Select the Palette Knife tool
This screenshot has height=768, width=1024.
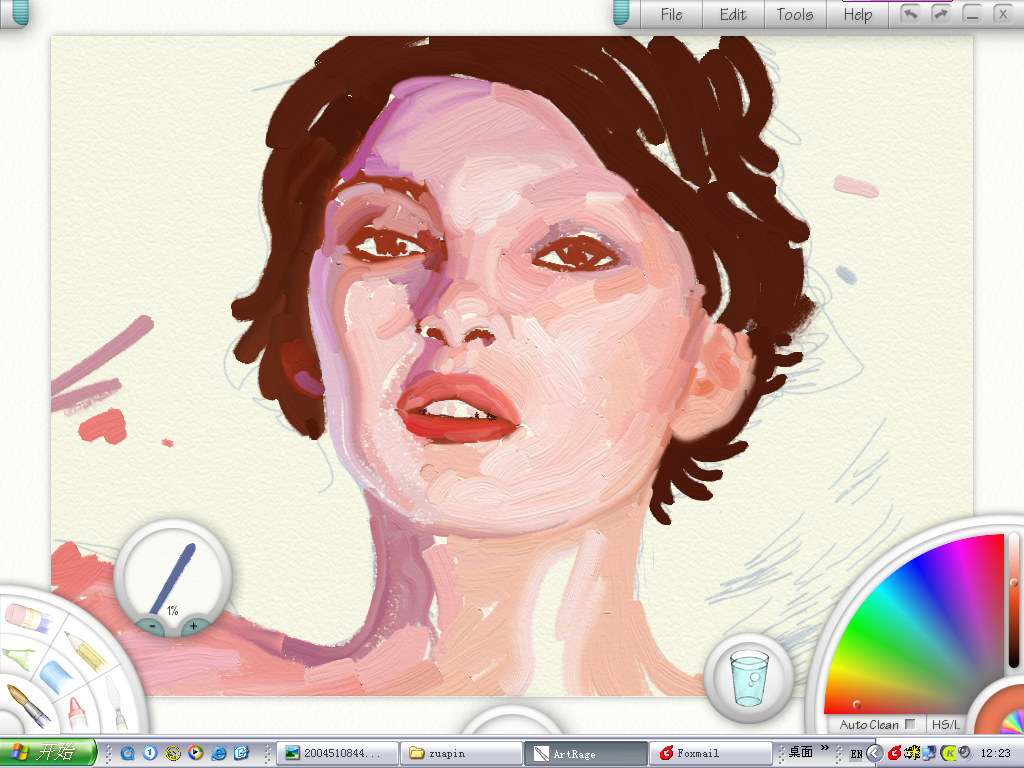[116, 703]
